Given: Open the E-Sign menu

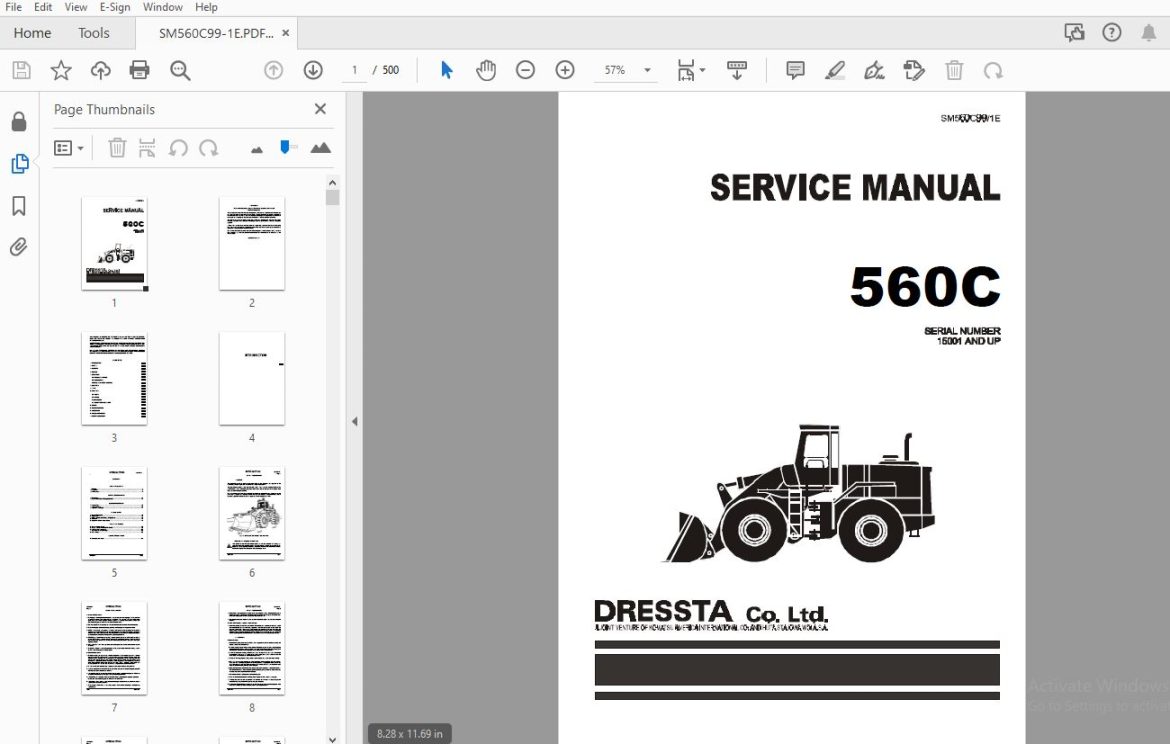Looking at the screenshot, I should 115,7.
